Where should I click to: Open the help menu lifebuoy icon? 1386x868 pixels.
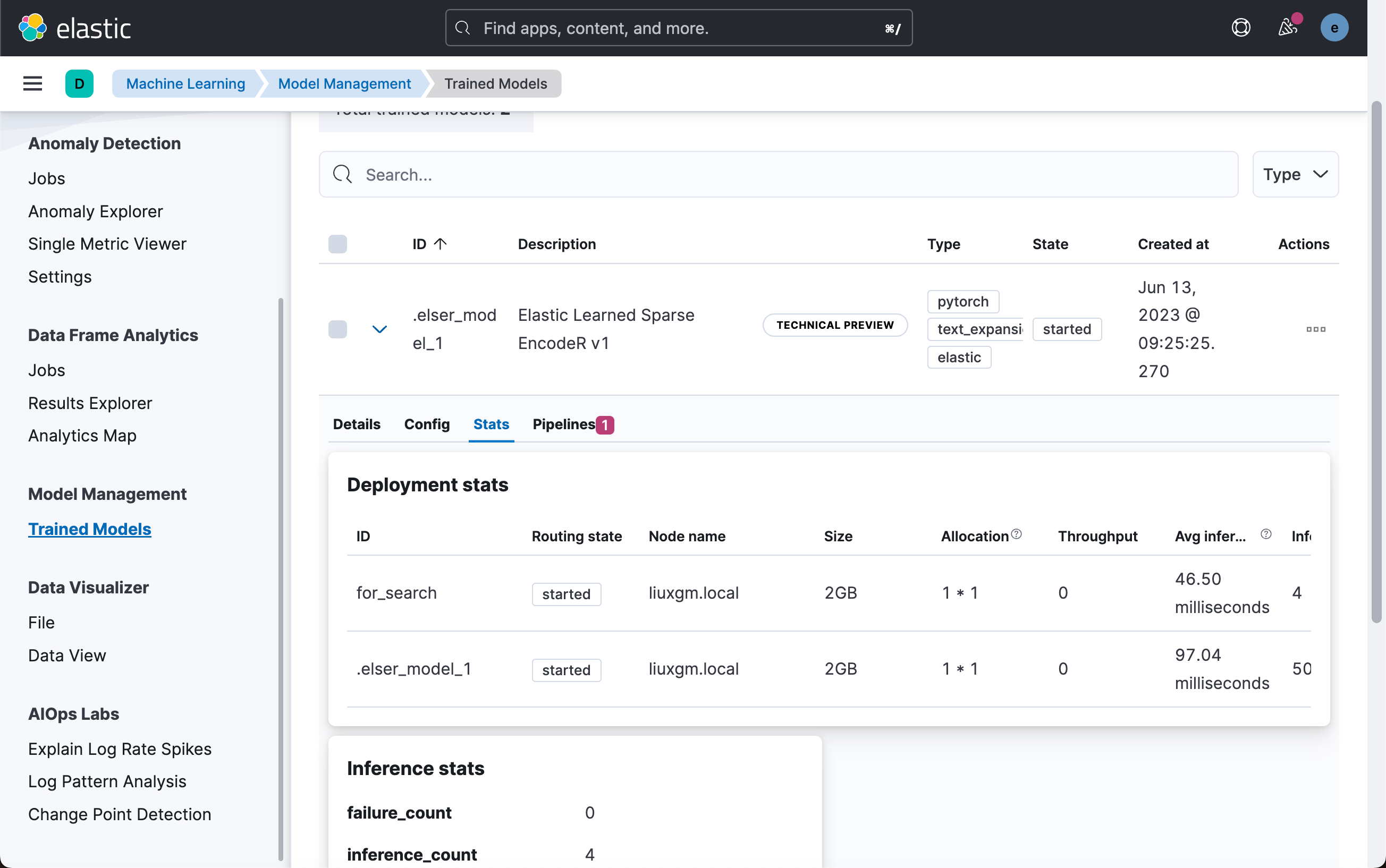tap(1241, 28)
